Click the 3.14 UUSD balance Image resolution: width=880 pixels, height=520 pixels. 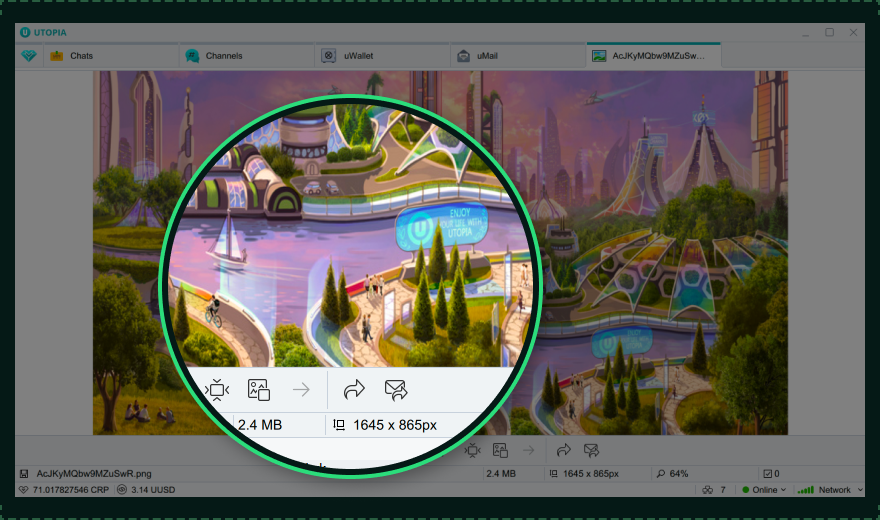146,490
